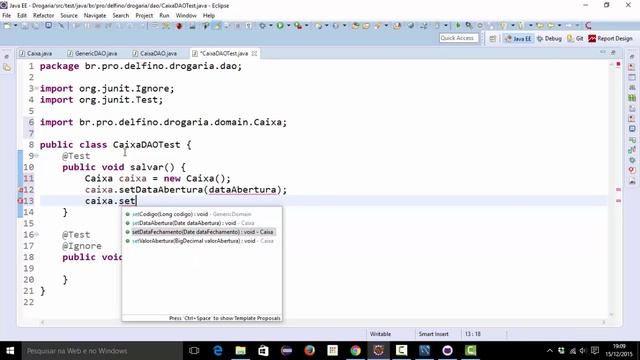
Task: Open File Explorer from the taskbar
Action: pos(240,351)
